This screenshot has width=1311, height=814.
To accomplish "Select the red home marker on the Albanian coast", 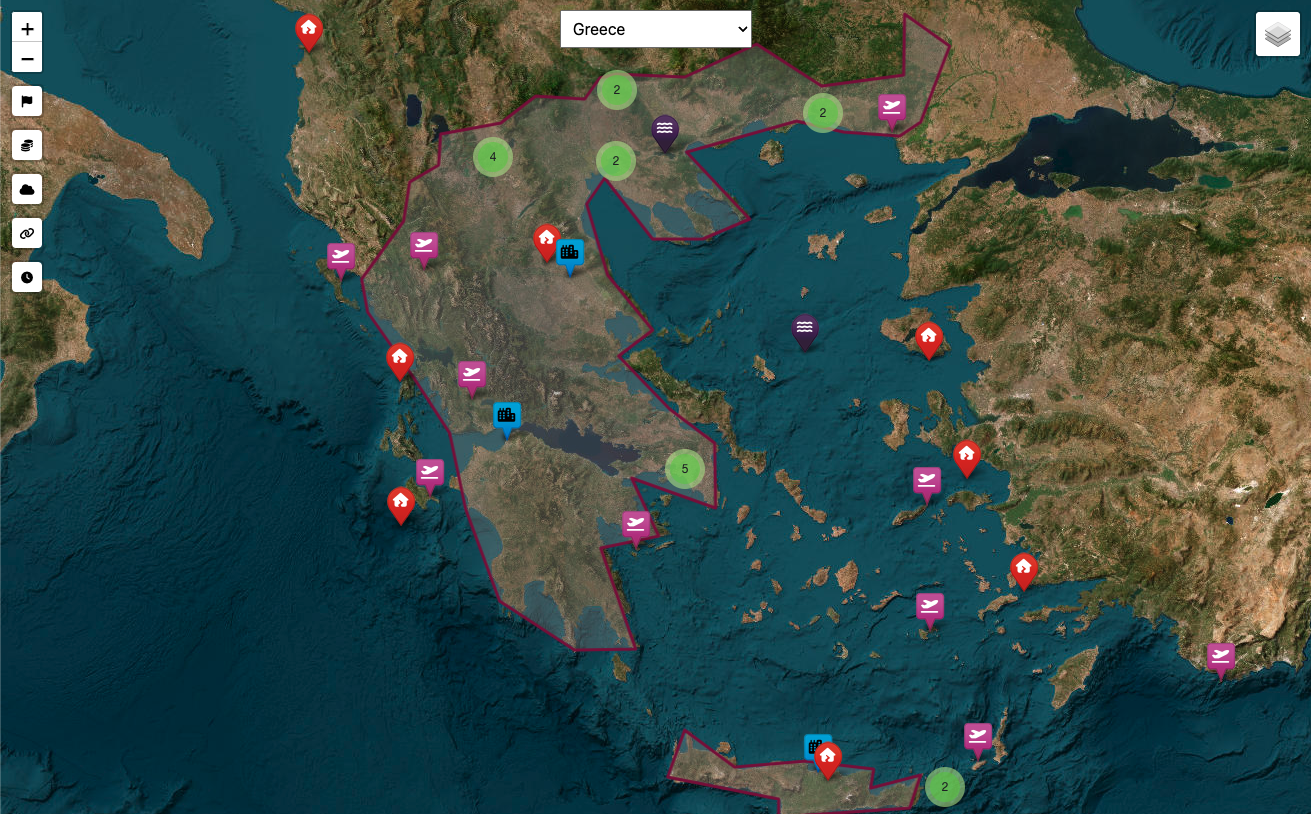I will tap(309, 31).
